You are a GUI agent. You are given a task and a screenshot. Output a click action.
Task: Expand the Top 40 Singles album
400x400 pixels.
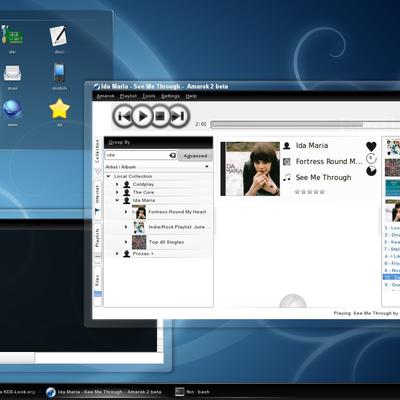point(126,242)
